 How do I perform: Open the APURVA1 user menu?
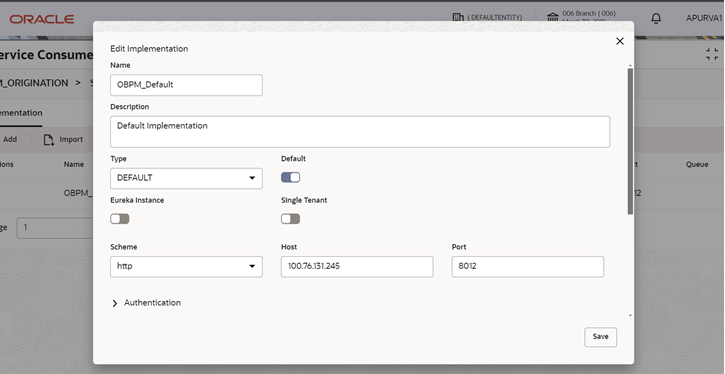704,18
